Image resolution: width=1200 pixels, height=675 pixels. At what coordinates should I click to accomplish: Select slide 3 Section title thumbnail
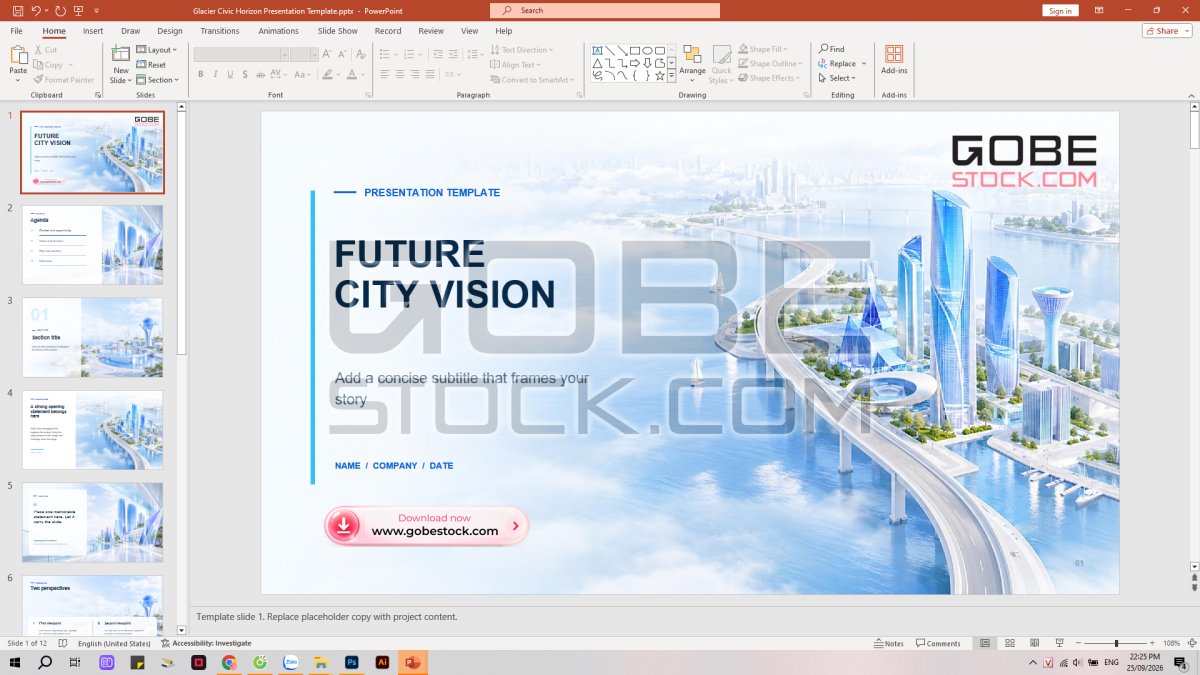[92, 337]
